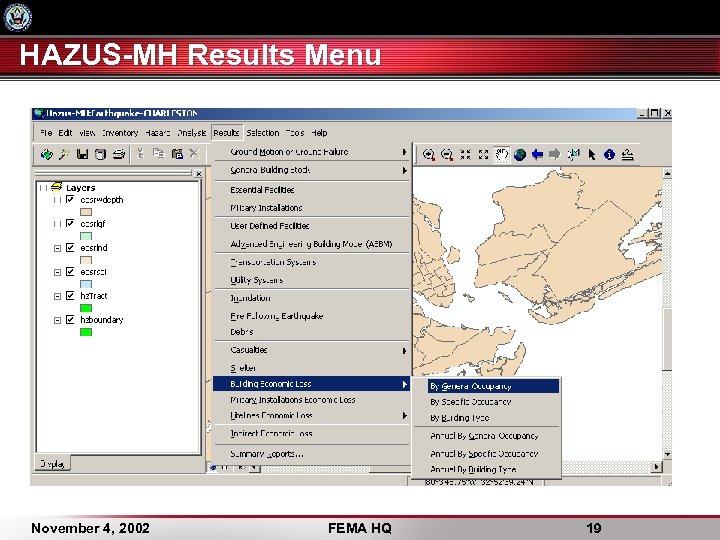Select Summary Reports menu entry

coord(311,454)
